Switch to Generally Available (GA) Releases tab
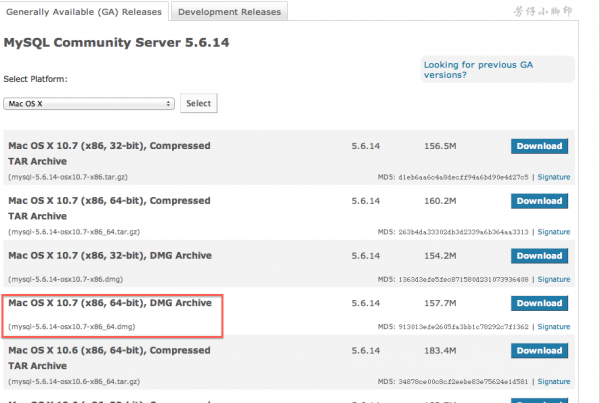 coord(84,11)
